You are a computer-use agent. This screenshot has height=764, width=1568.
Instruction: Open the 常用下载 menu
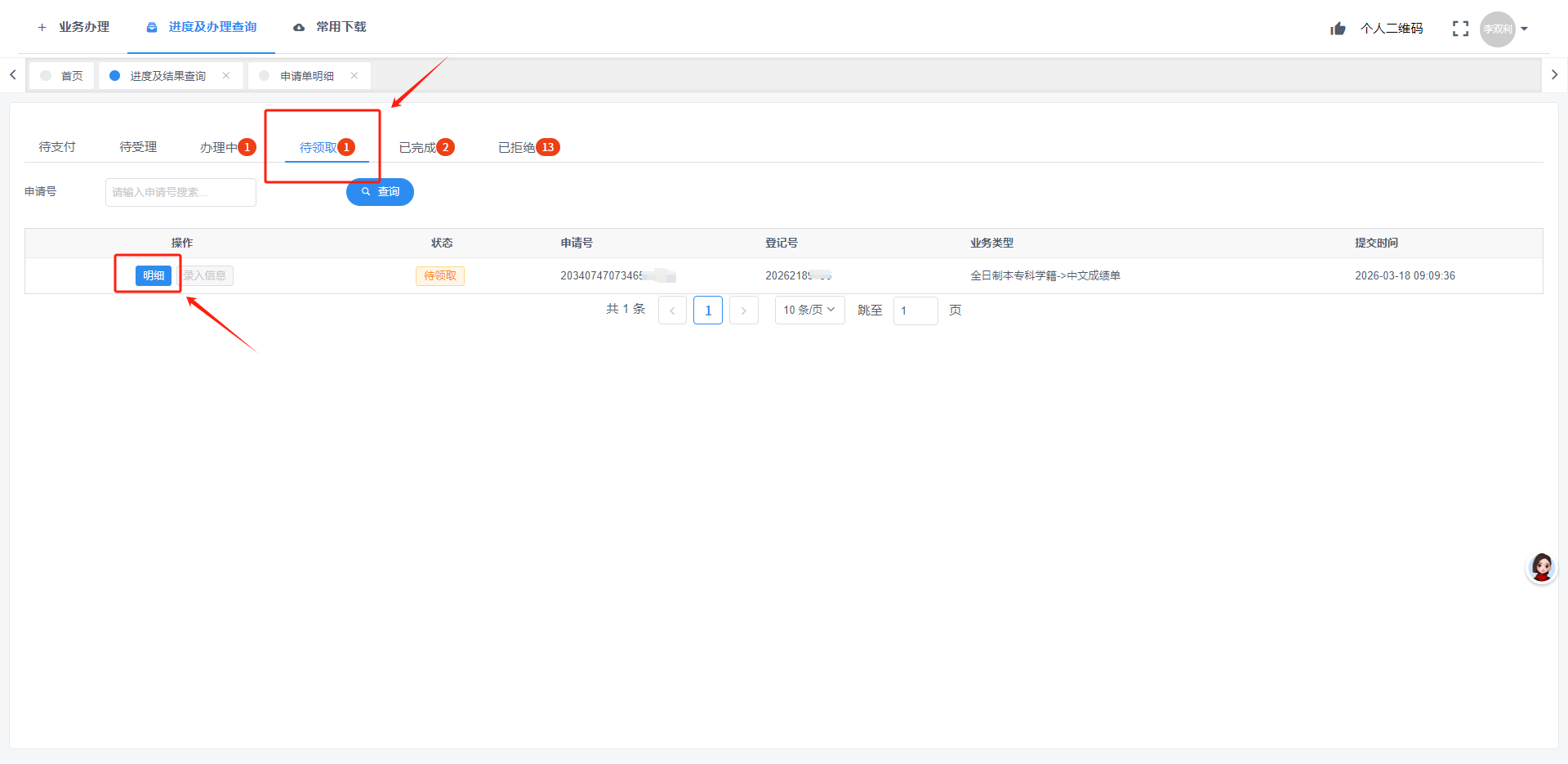(330, 27)
